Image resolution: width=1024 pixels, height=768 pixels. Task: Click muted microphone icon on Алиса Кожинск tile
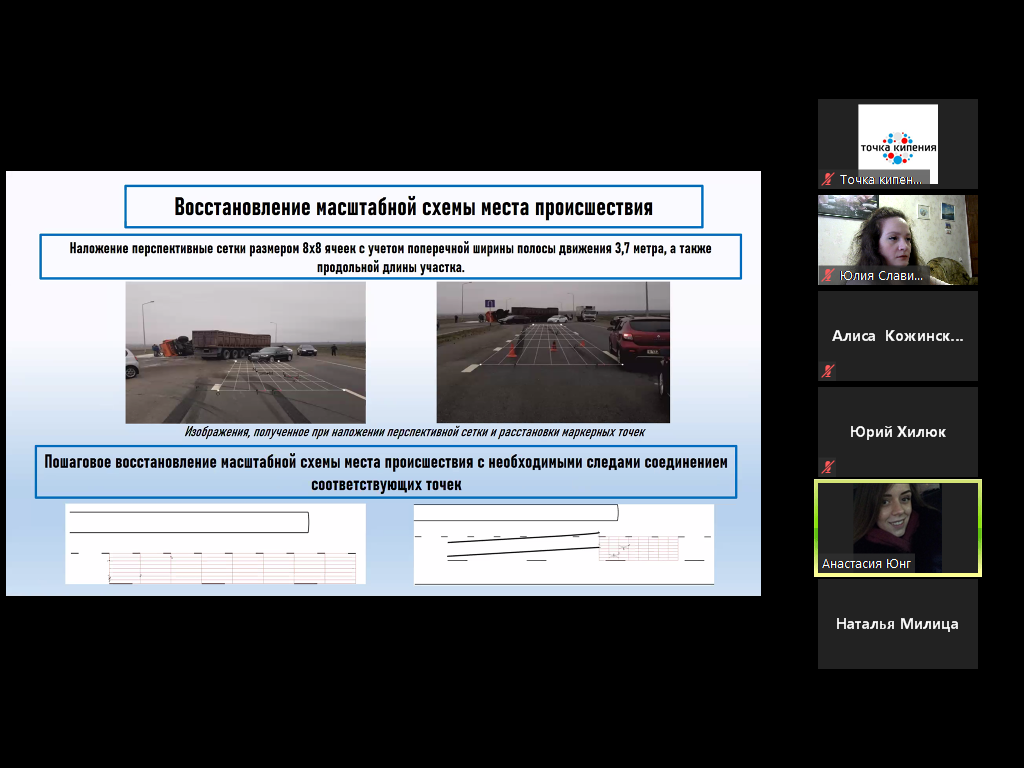[x=828, y=371]
